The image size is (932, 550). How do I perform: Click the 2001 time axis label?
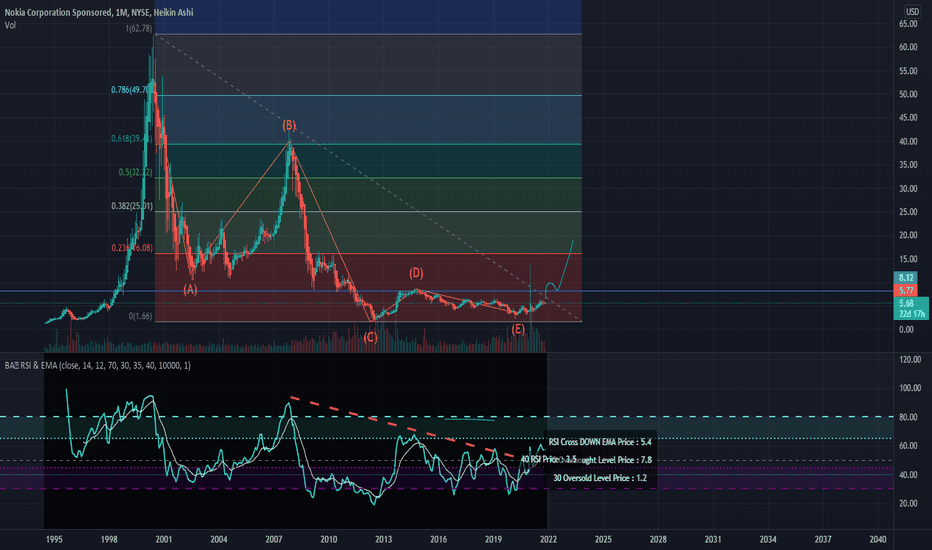coord(164,539)
